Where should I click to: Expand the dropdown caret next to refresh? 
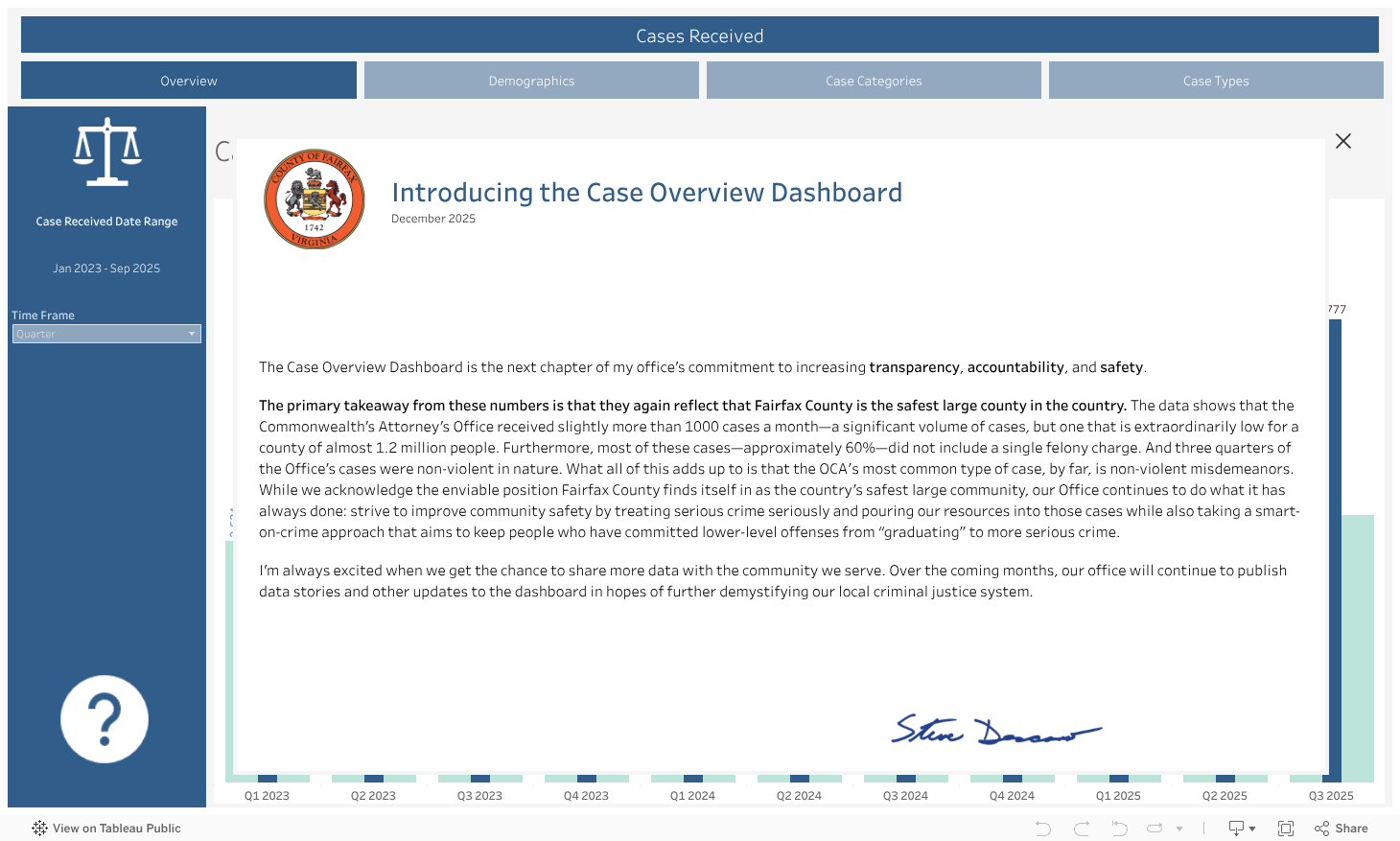click(x=1179, y=829)
